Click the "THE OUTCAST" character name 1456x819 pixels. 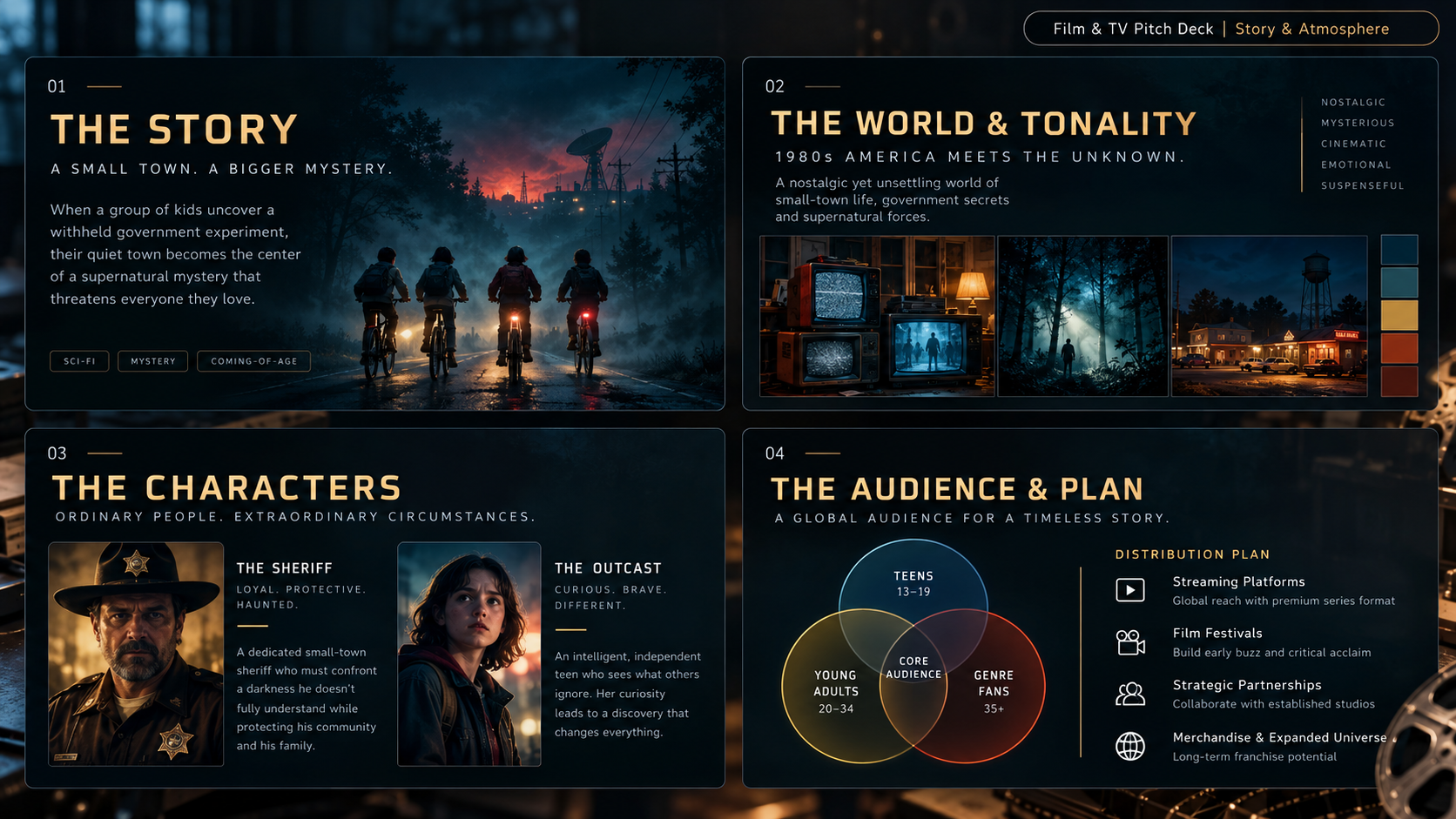tap(609, 568)
